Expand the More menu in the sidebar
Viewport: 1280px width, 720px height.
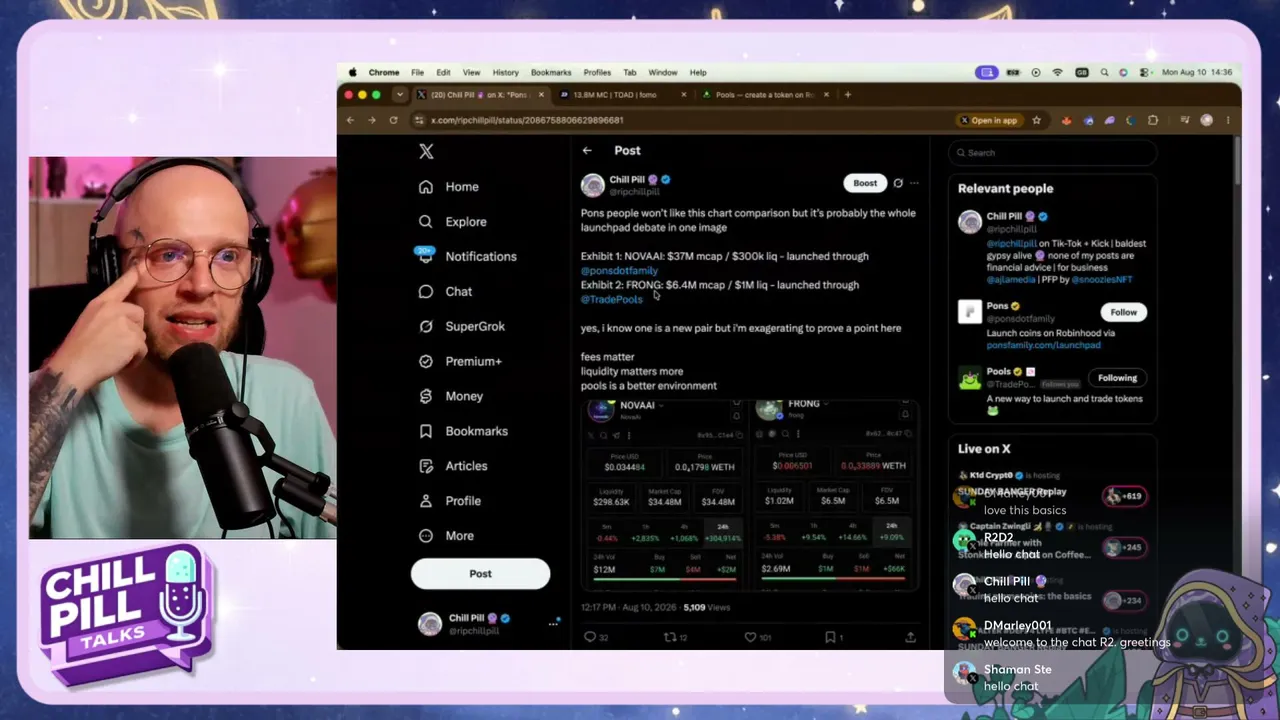447,536
